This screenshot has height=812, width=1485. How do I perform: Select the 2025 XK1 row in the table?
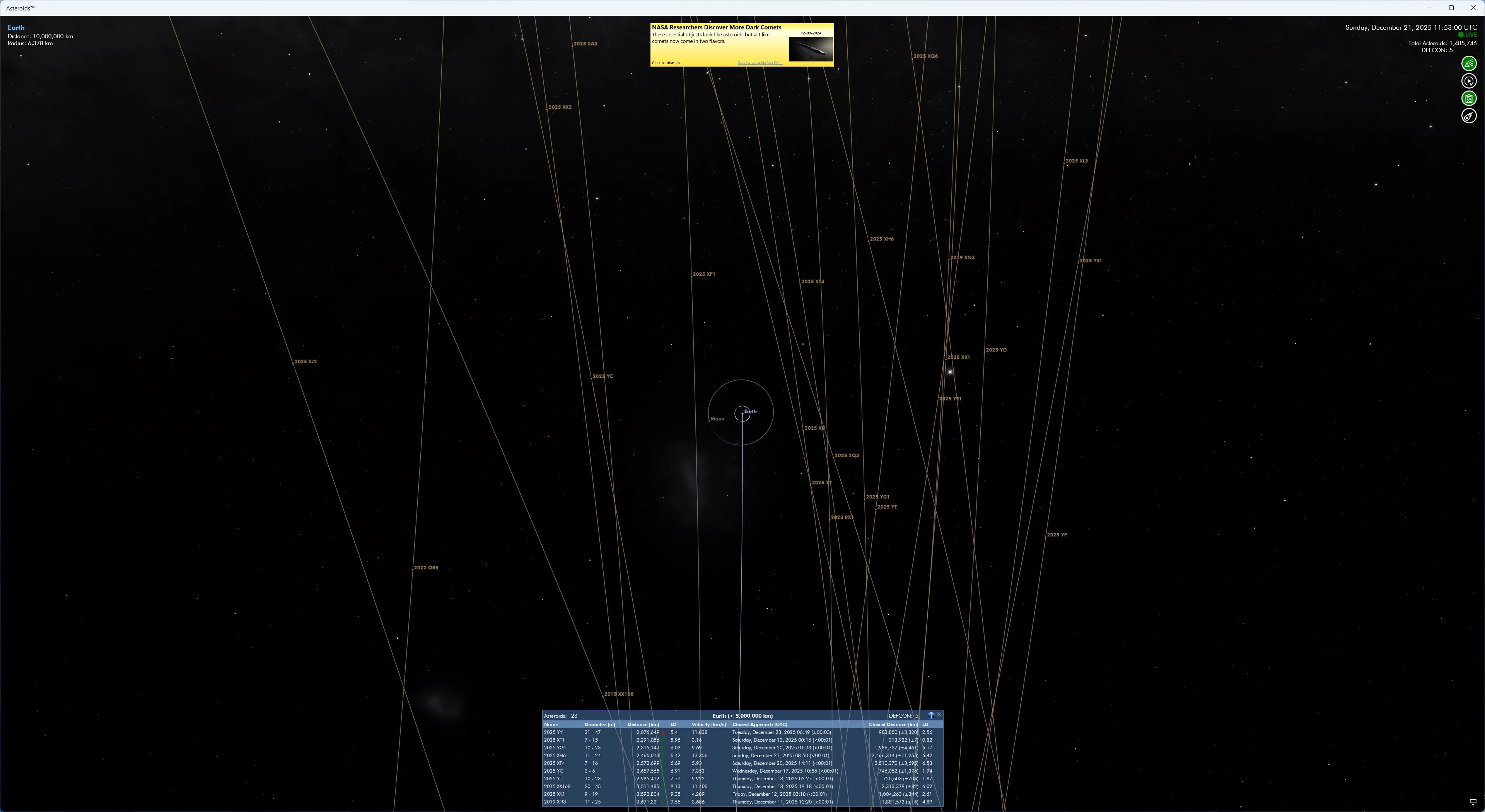(x=742, y=794)
